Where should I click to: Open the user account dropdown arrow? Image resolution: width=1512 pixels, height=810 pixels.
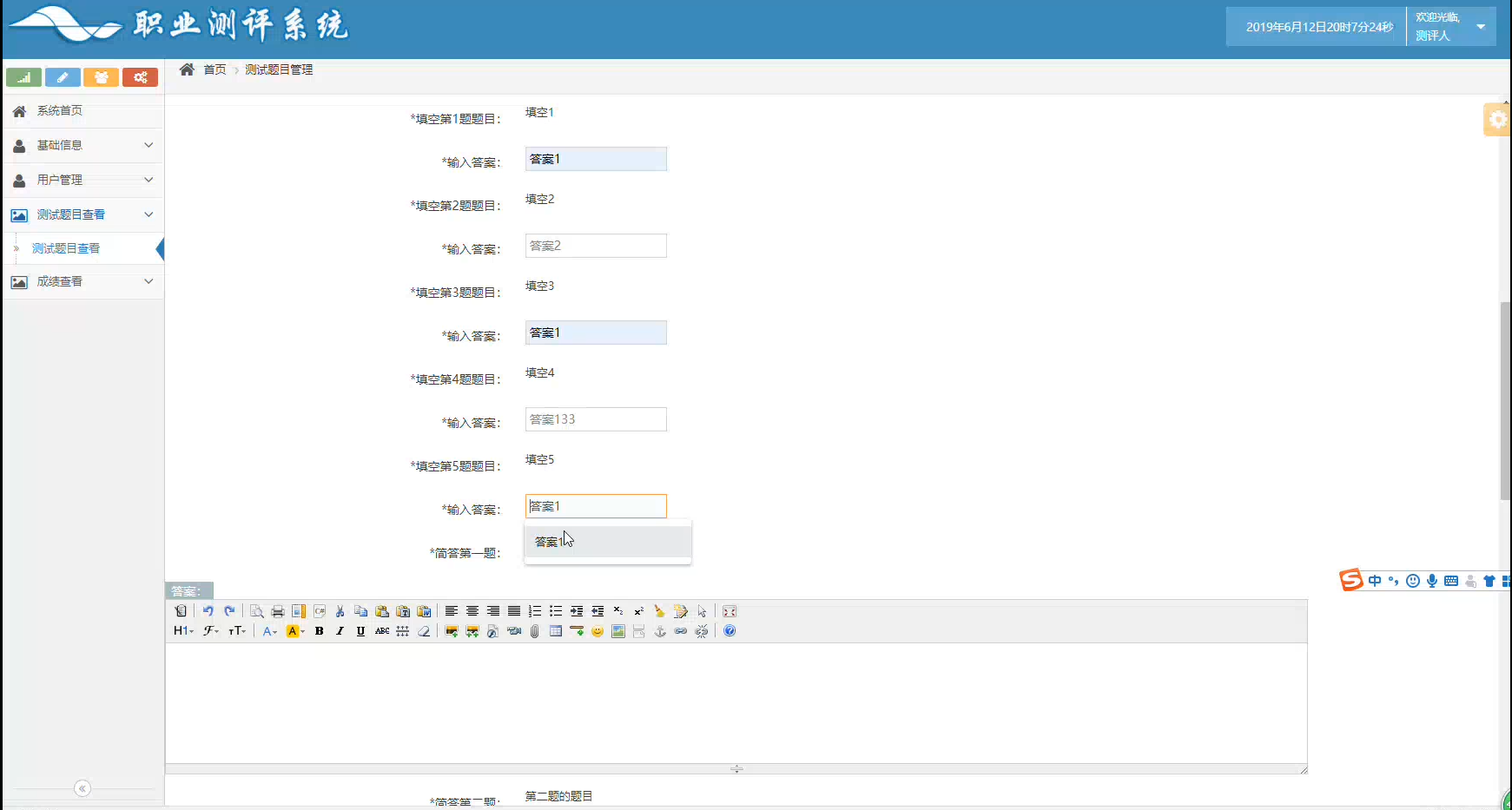1481,27
